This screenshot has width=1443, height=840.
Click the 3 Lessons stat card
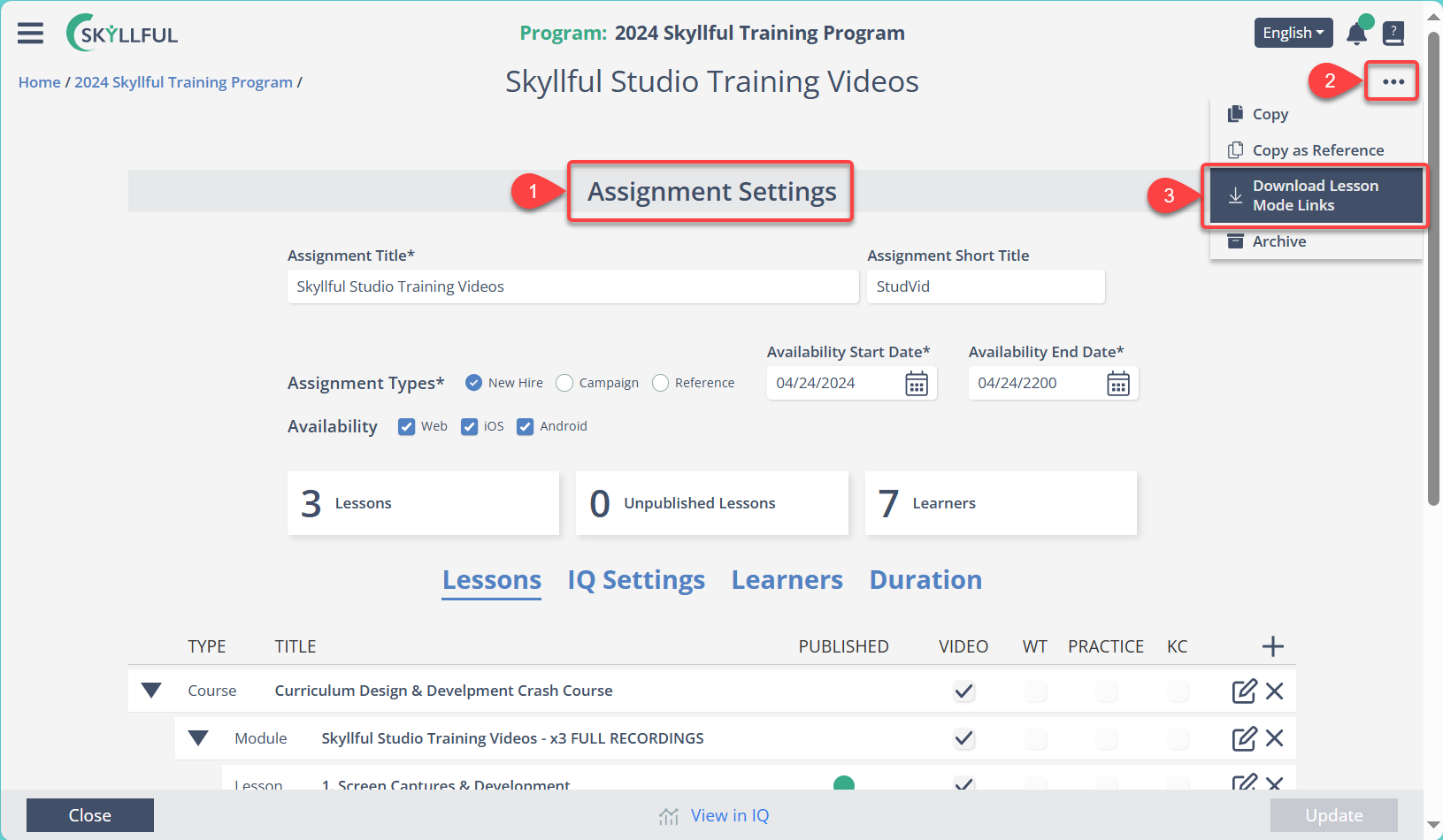(423, 503)
